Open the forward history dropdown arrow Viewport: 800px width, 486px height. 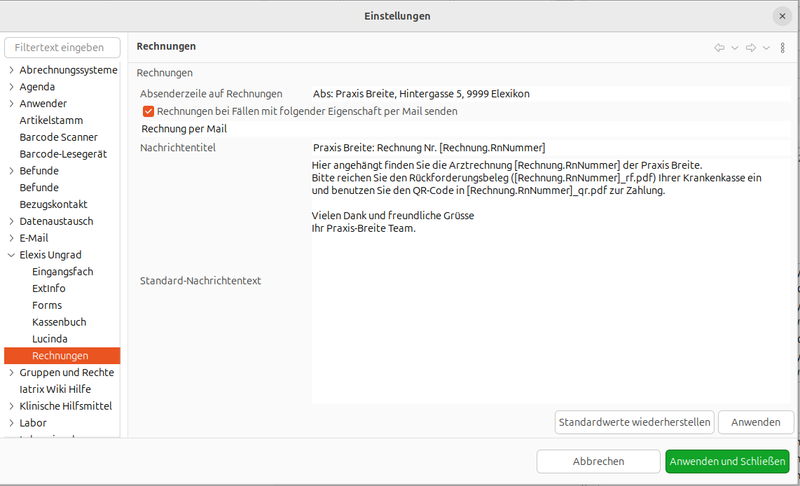766,47
